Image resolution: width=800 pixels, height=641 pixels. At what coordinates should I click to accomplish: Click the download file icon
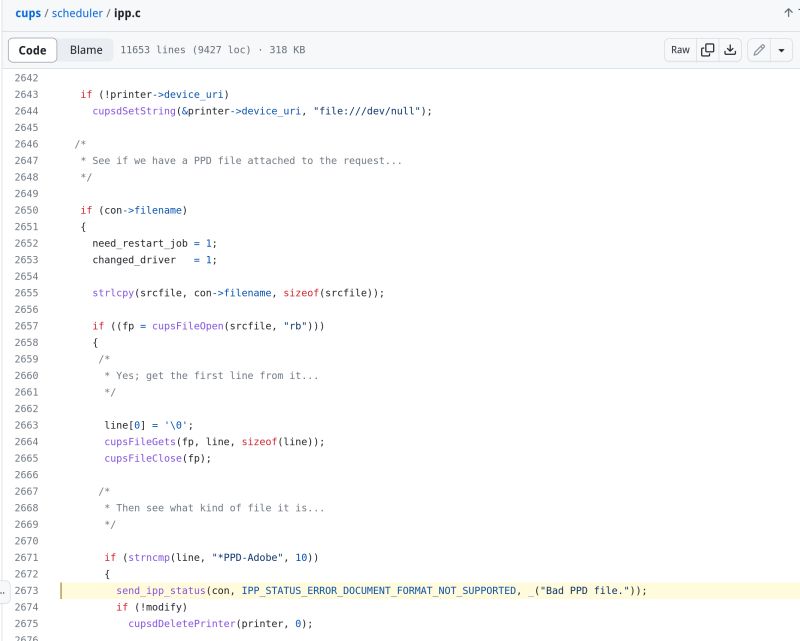pos(731,49)
